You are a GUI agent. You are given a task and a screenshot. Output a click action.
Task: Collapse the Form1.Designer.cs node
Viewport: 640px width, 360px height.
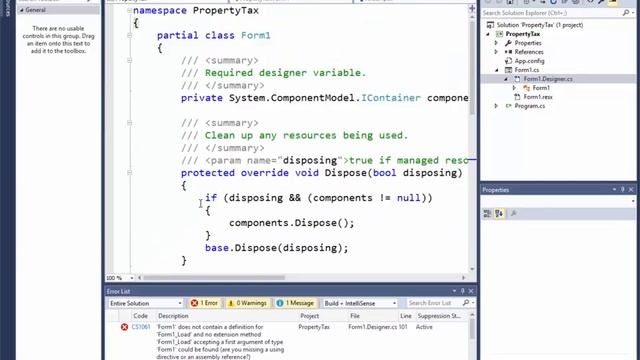tap(506, 79)
